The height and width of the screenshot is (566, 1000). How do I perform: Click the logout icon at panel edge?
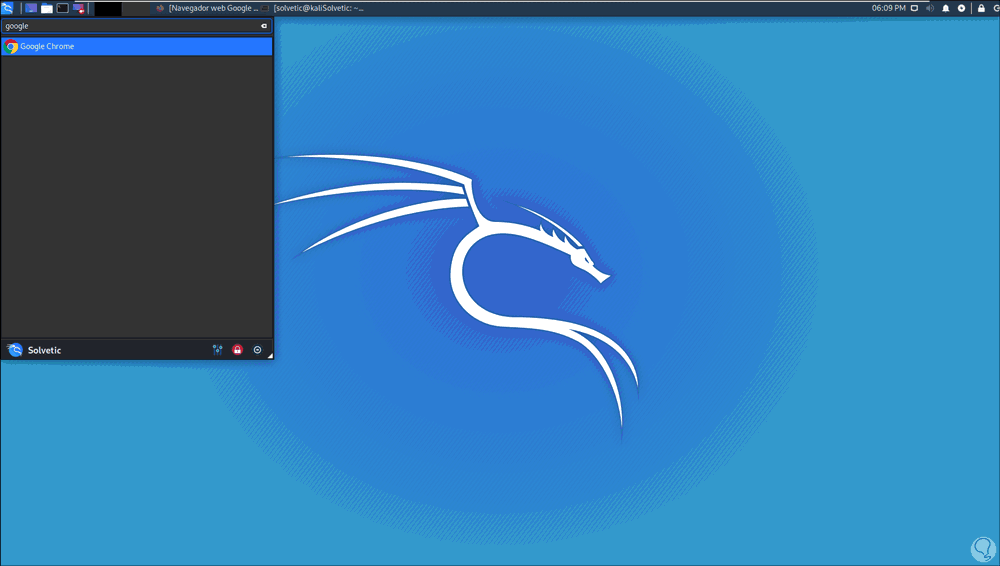coord(996,8)
